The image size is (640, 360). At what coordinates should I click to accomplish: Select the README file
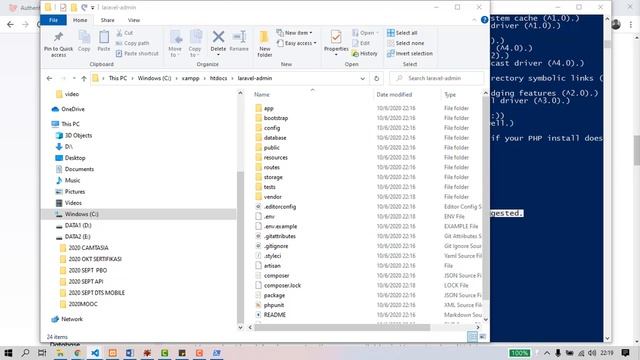275,315
